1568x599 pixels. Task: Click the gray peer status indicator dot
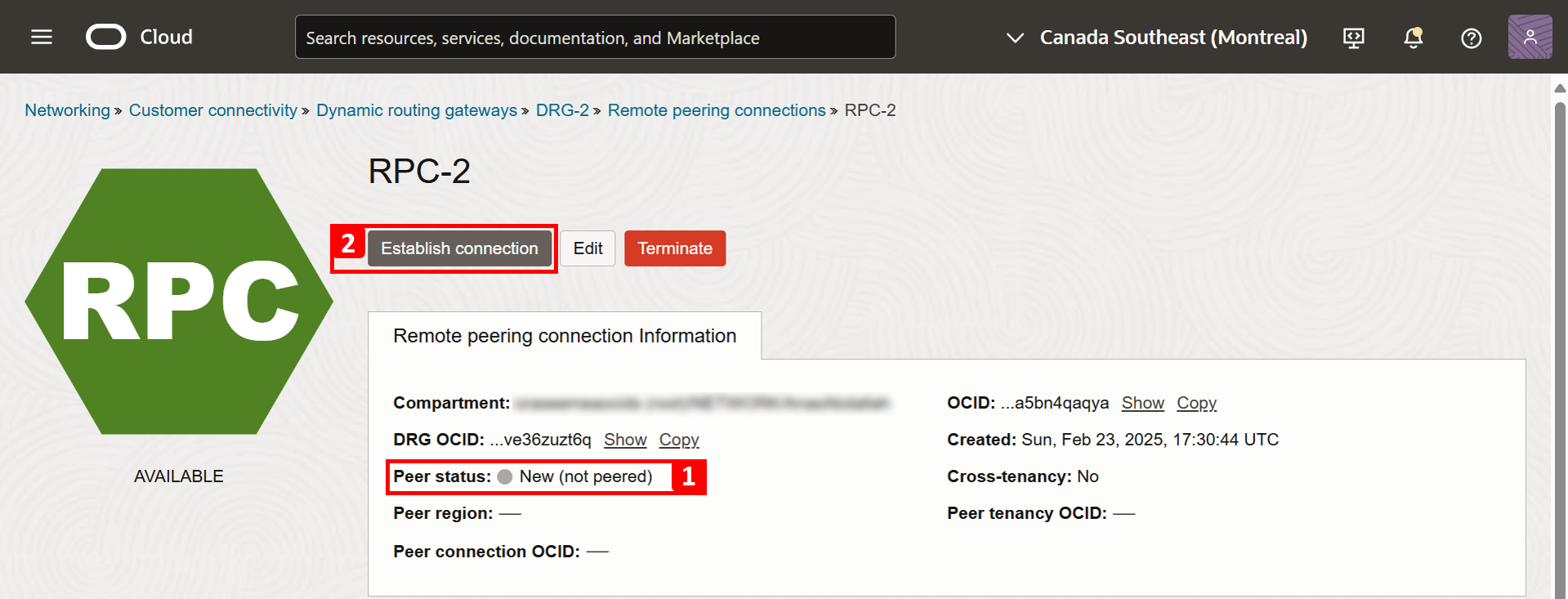click(x=505, y=476)
